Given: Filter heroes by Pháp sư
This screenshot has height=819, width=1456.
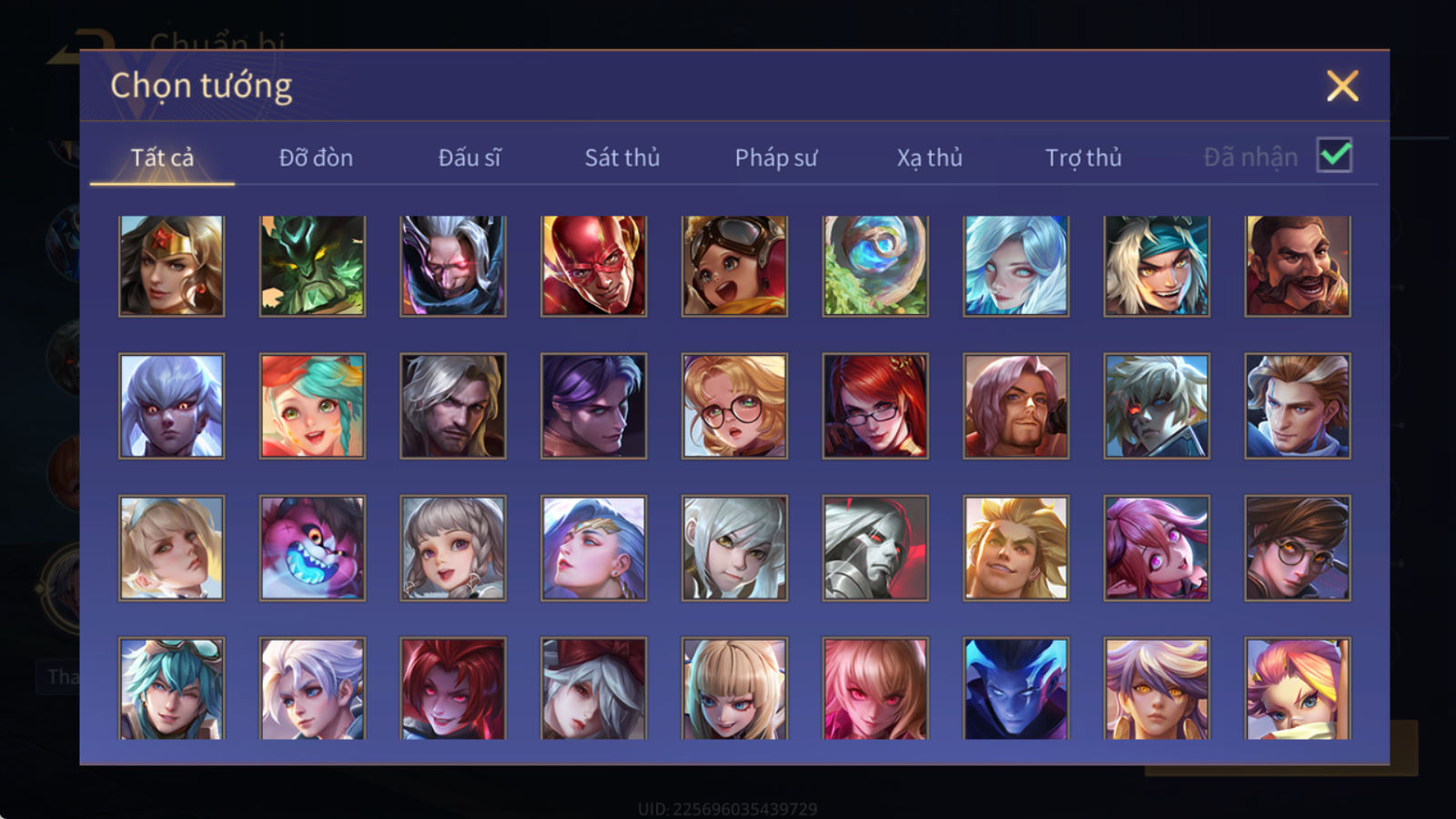Looking at the screenshot, I should coord(775,157).
